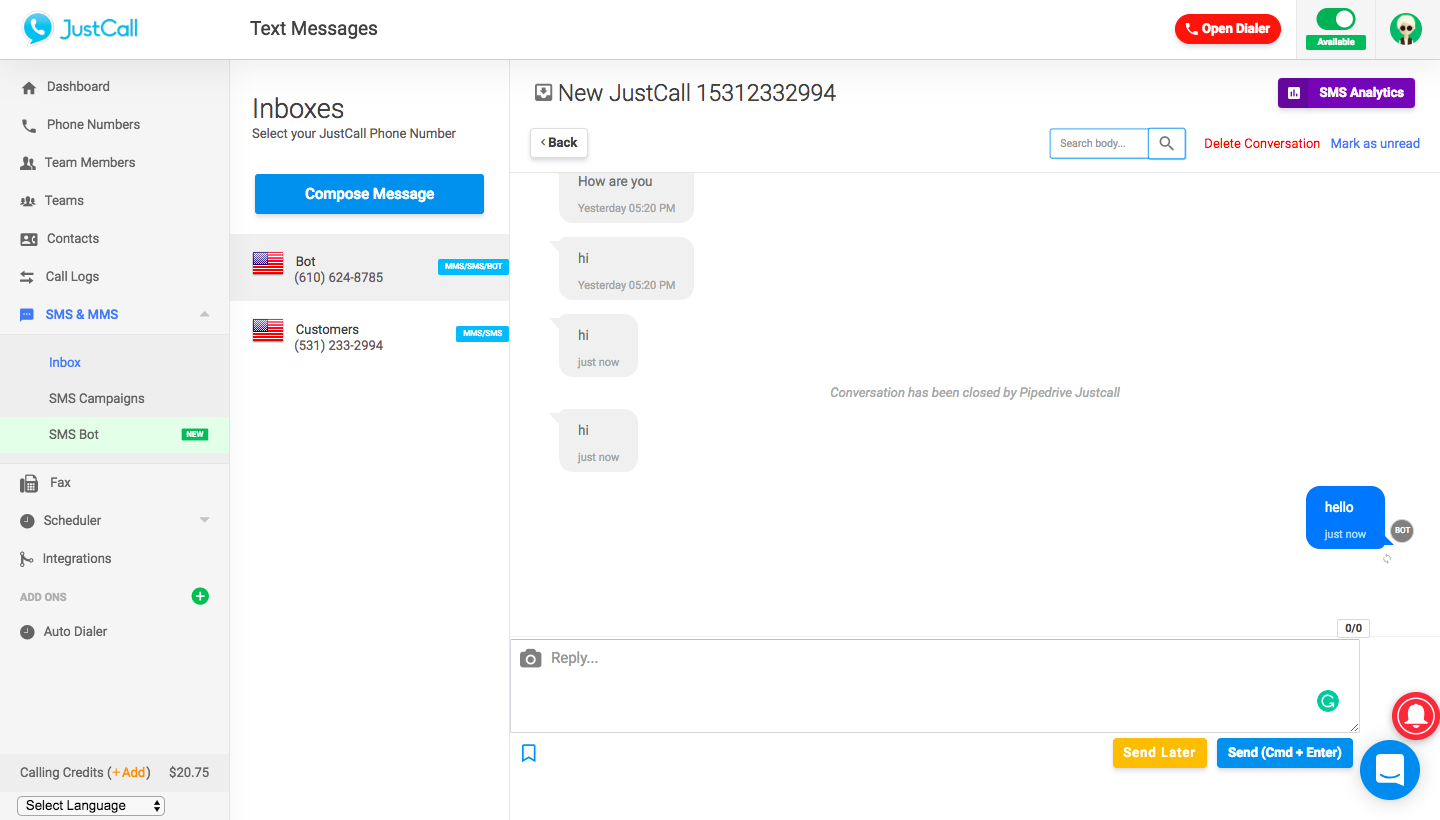Click the blue 'hello' sent message
Viewport: 1440px width, 820px height.
point(1345,518)
